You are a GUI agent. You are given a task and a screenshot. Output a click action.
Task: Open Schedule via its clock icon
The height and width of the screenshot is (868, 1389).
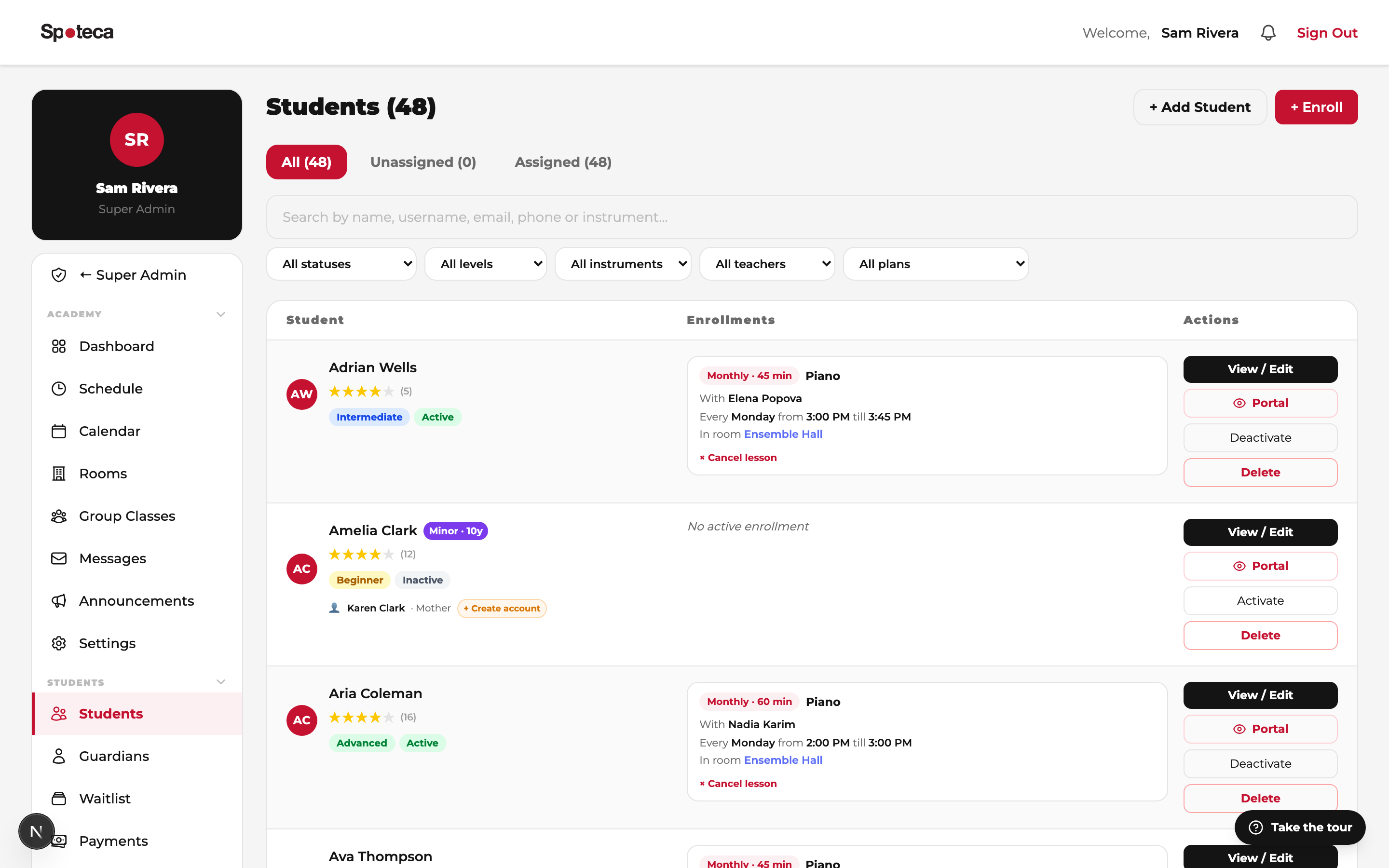pos(58,389)
